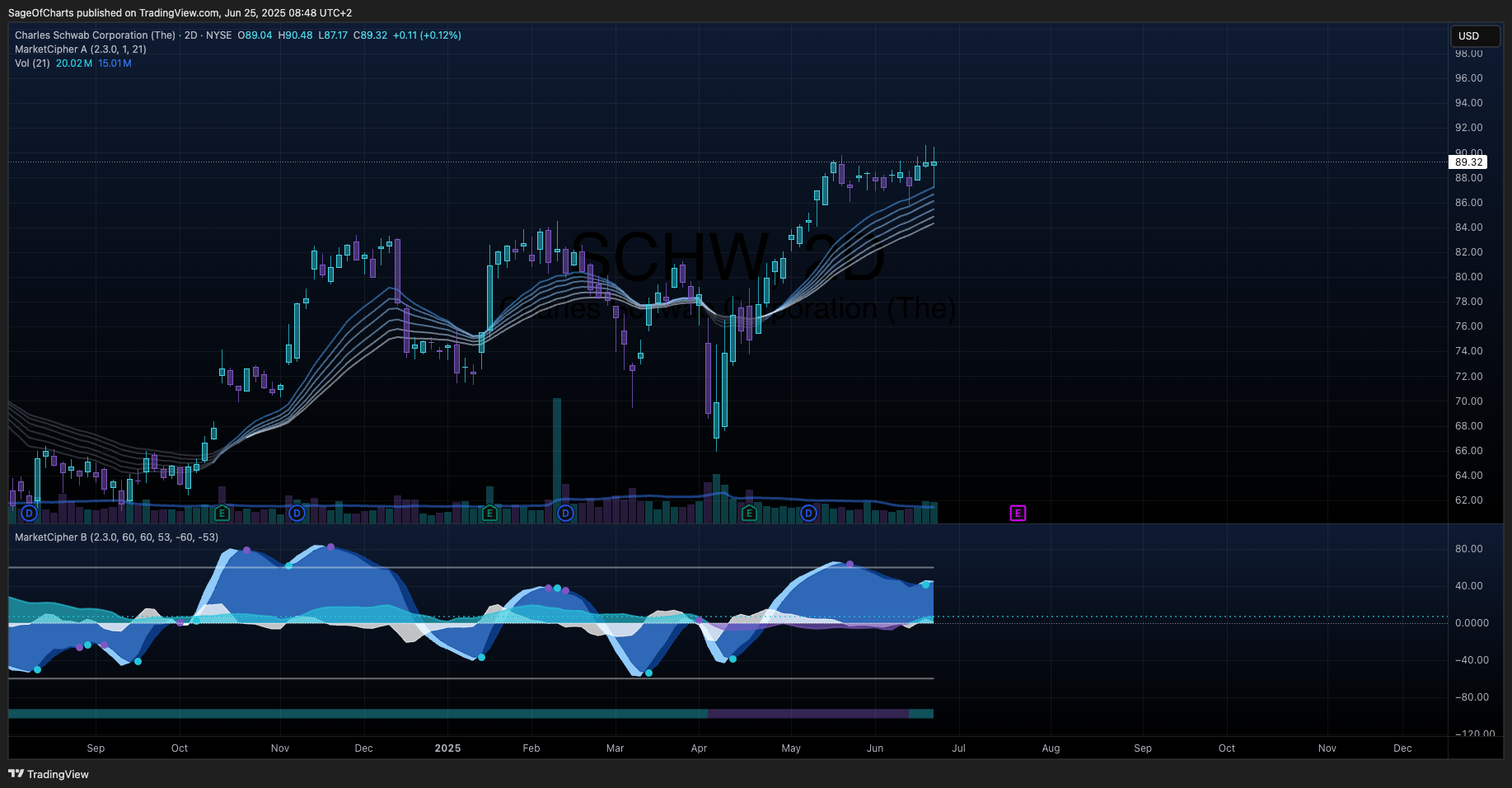Image resolution: width=1512 pixels, height=788 pixels.
Task: Open the USD currency selector
Action: pyautogui.click(x=1475, y=36)
